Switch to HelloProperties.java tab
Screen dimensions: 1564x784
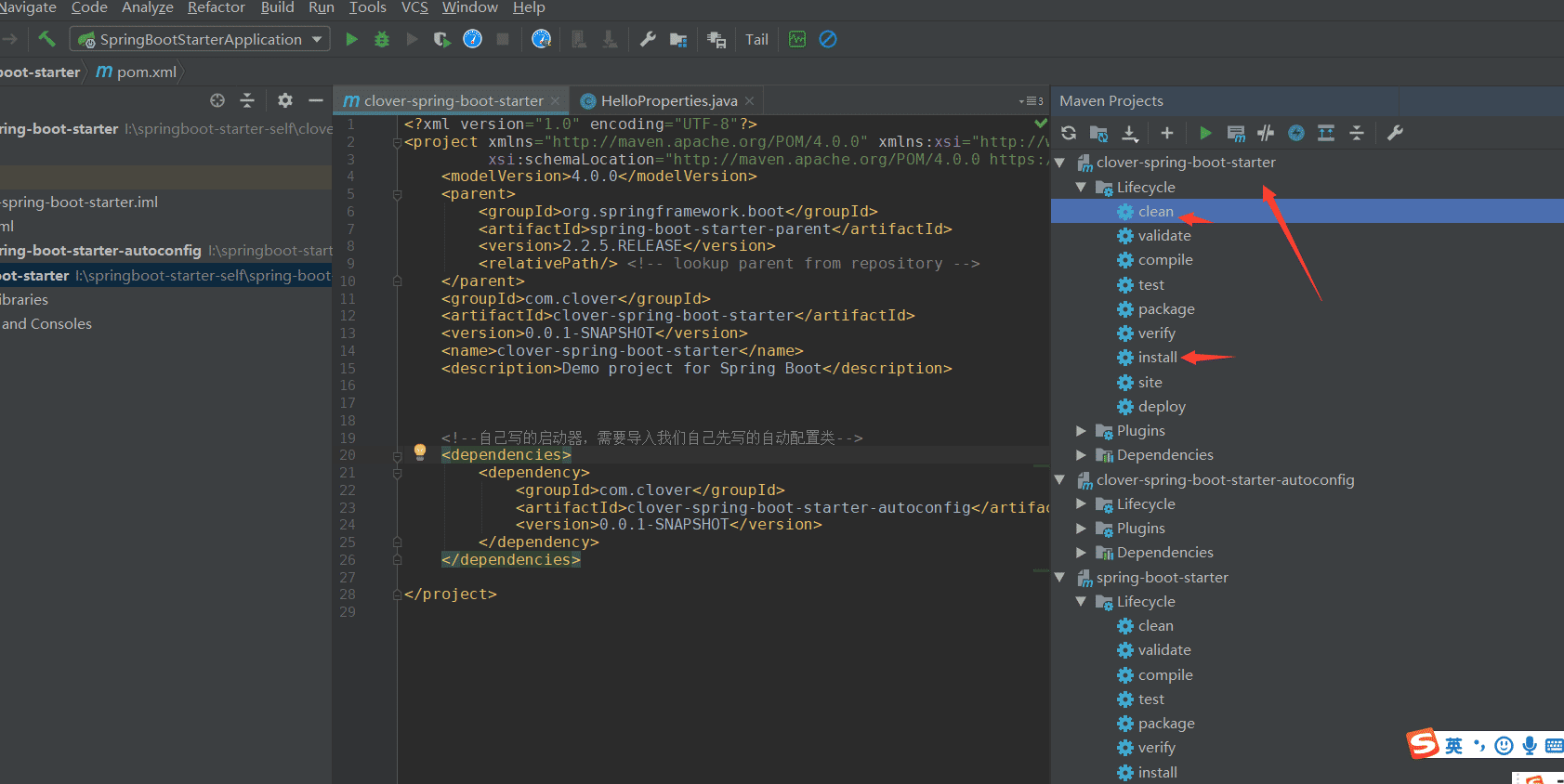668,100
